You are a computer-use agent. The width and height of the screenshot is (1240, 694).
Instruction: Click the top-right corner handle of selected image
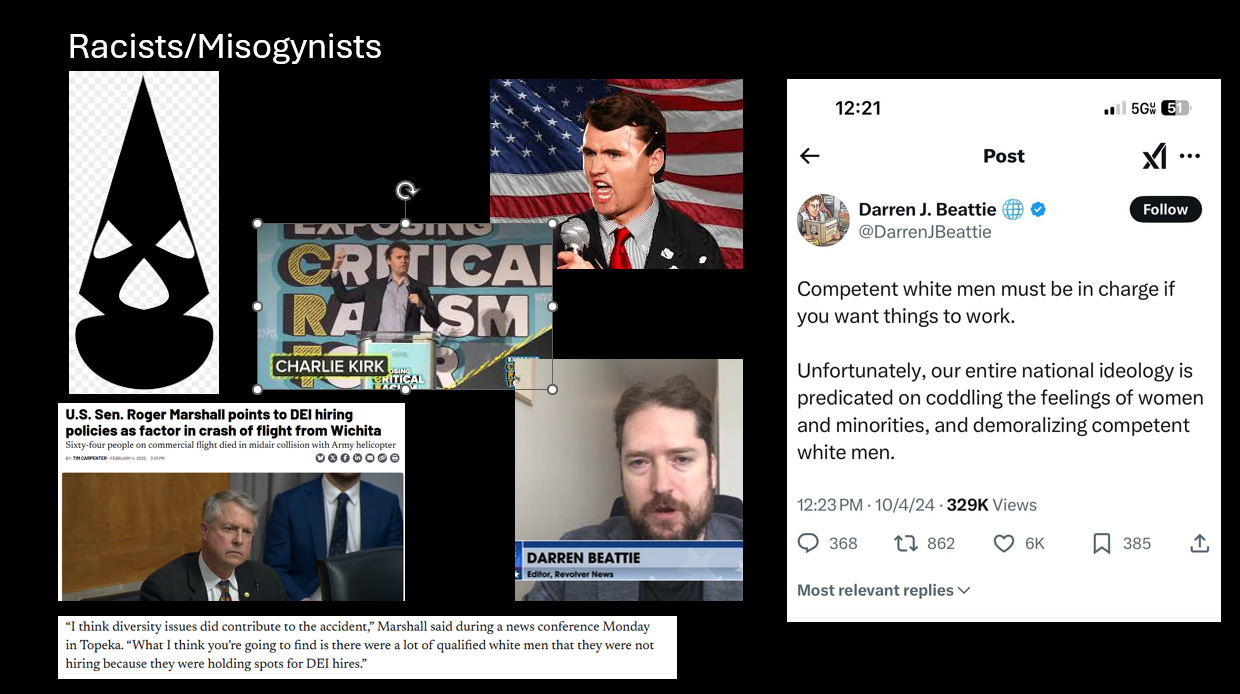coord(553,223)
